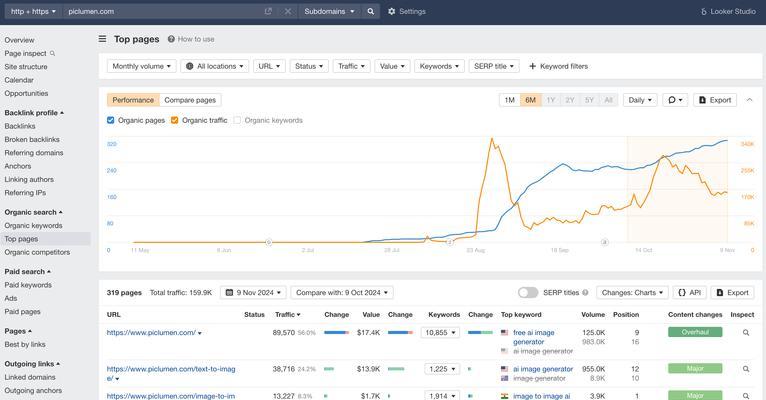Open the Status filter dropdown

(x=309, y=66)
